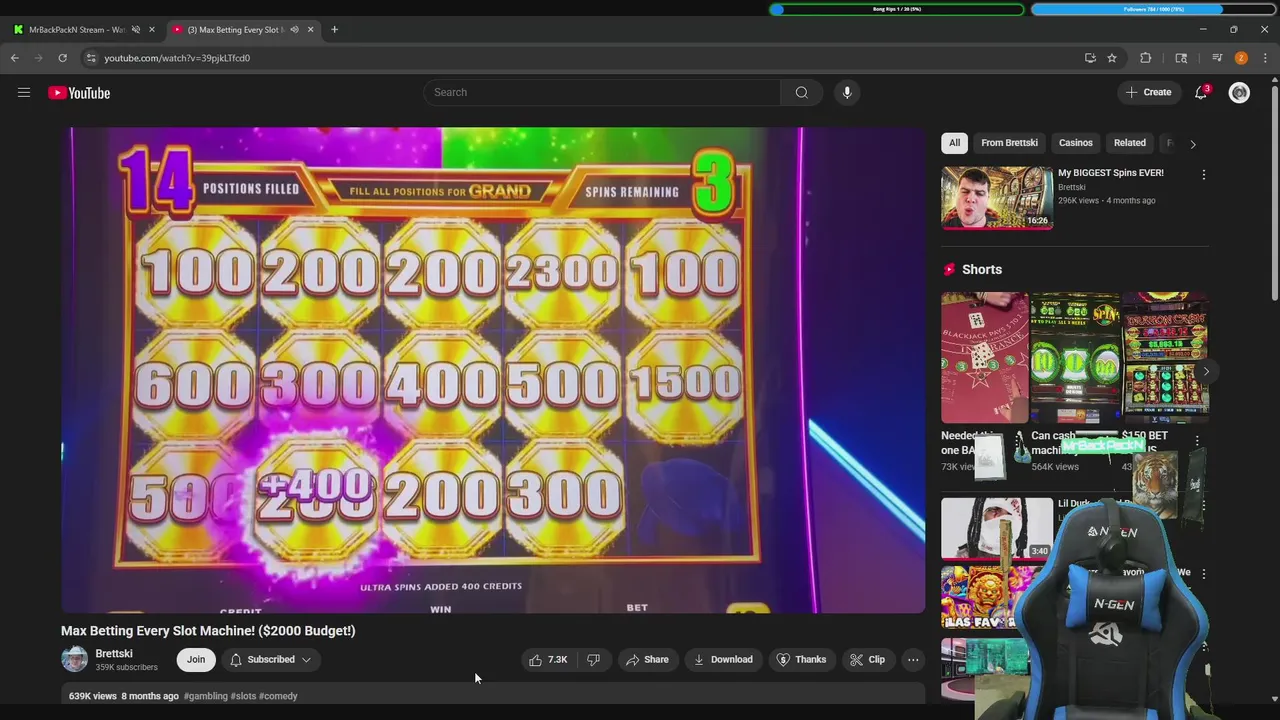The width and height of the screenshot is (1280, 720).
Task: Open the browser profile badge
Action: tap(1241, 58)
